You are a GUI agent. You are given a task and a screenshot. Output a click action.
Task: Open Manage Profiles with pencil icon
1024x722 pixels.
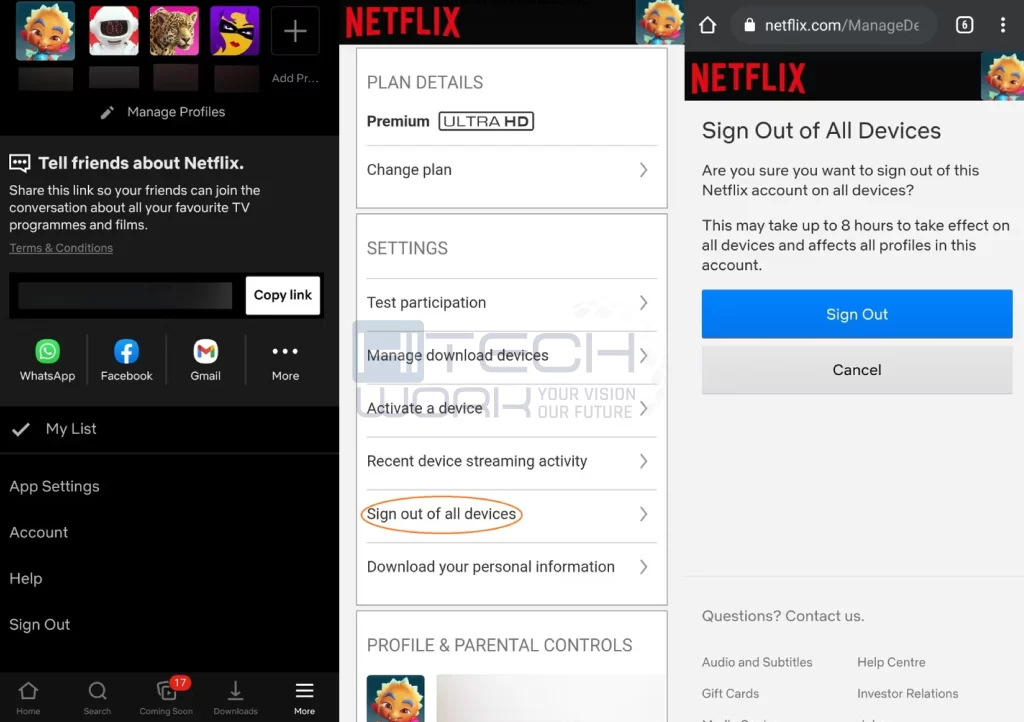tap(163, 112)
